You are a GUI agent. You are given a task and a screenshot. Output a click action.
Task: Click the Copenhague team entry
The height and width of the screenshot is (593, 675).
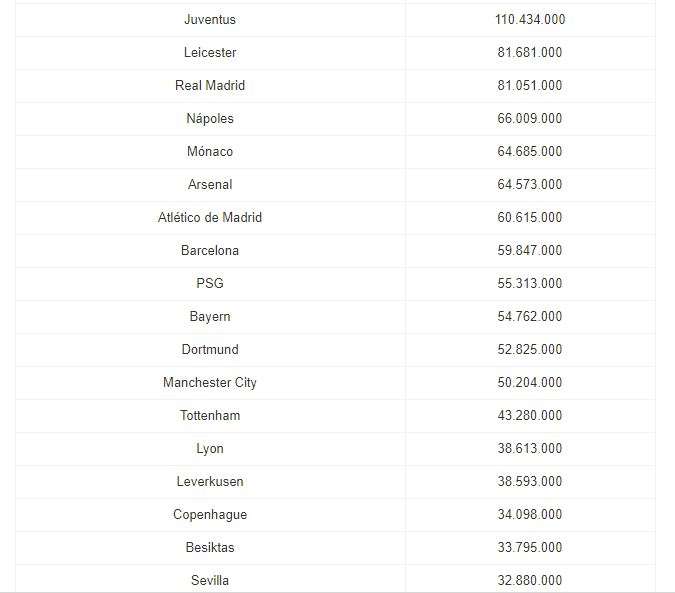(210, 514)
